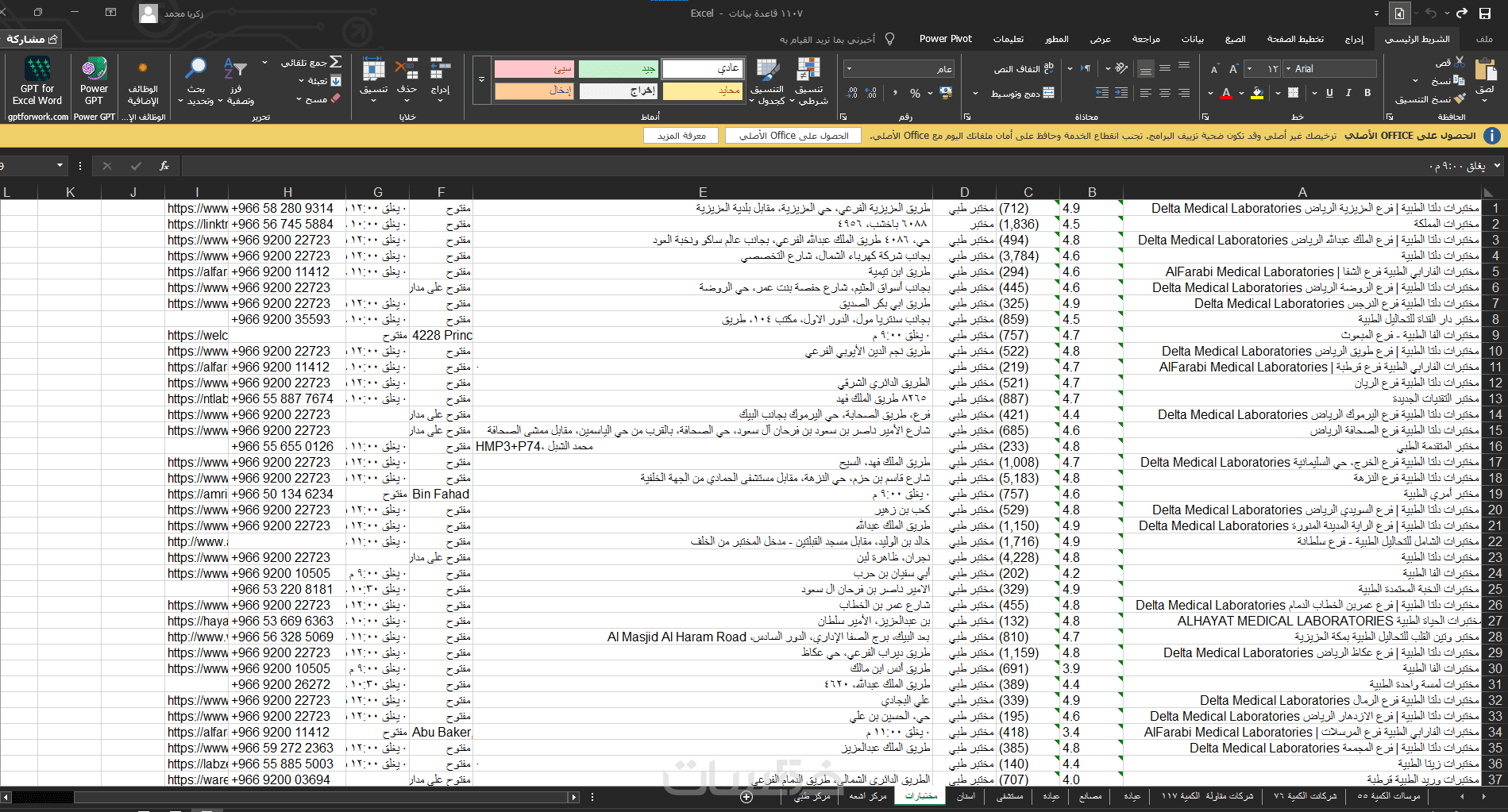The image size is (1508, 812).
Task: Toggle Wrap Text (التفاف النص)
Action: [x=1024, y=68]
